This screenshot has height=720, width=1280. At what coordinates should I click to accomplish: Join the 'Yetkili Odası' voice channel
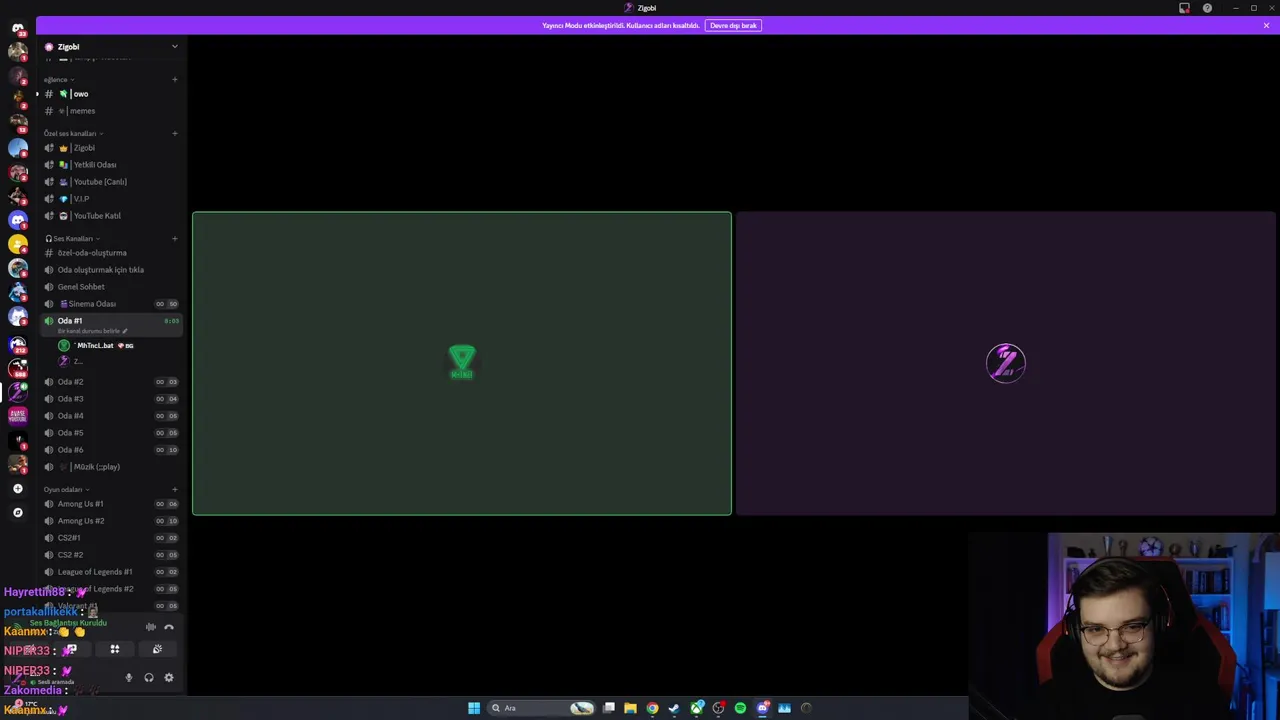tap(111, 165)
